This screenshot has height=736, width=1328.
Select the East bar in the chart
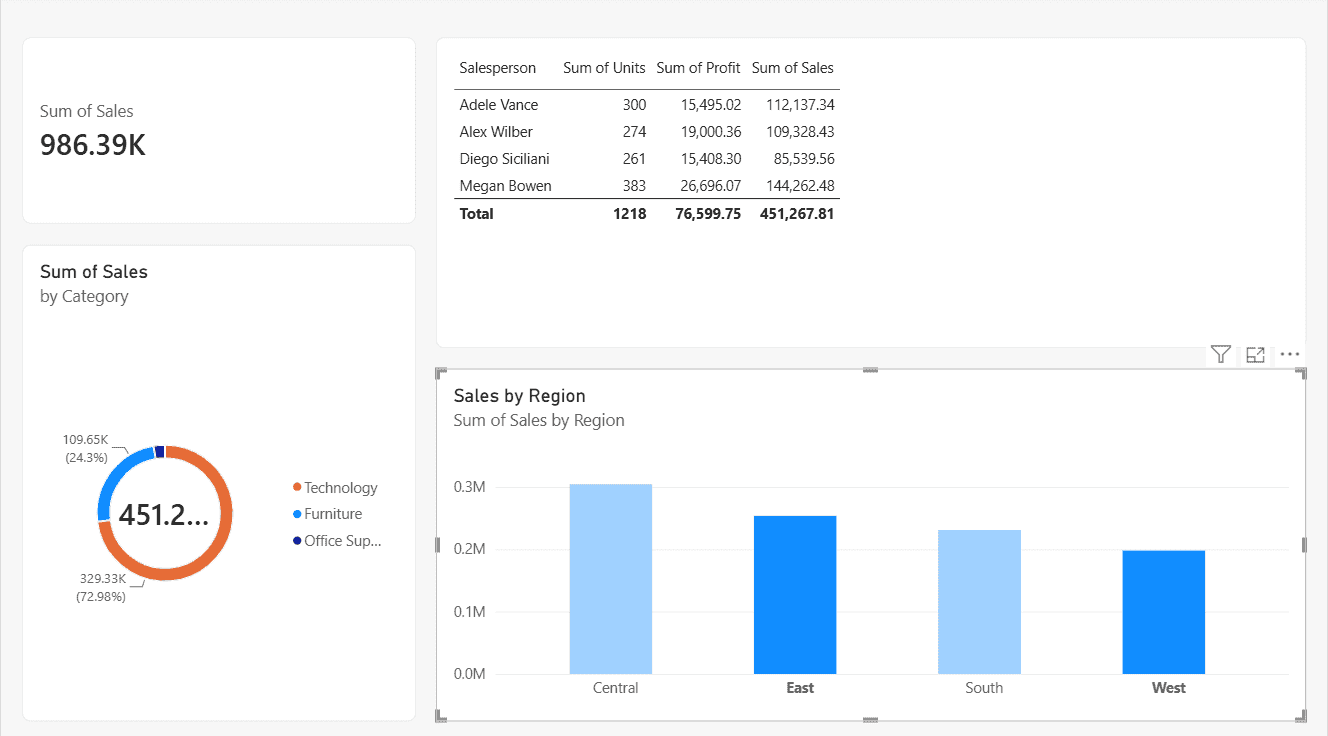click(795, 595)
